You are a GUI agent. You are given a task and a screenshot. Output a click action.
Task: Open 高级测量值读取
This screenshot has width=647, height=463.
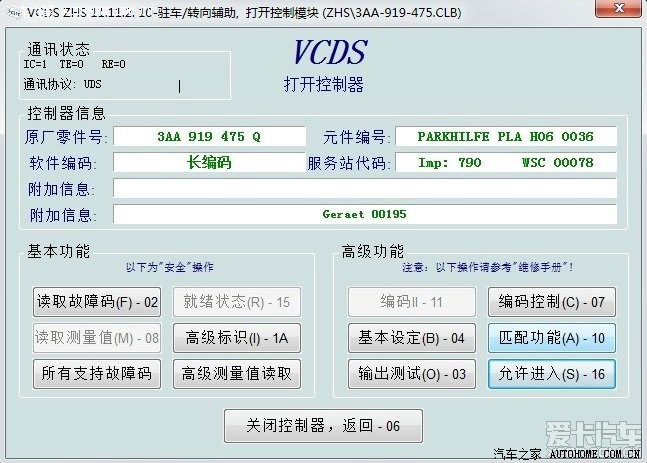[236, 374]
